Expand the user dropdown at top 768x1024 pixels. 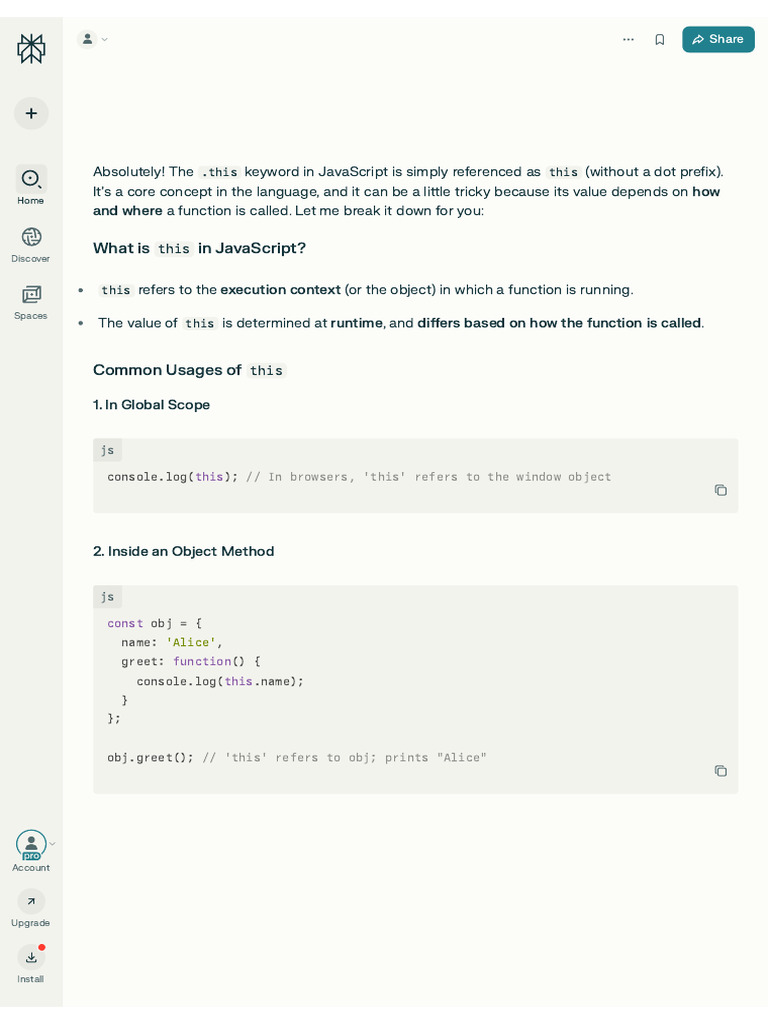tap(95, 39)
